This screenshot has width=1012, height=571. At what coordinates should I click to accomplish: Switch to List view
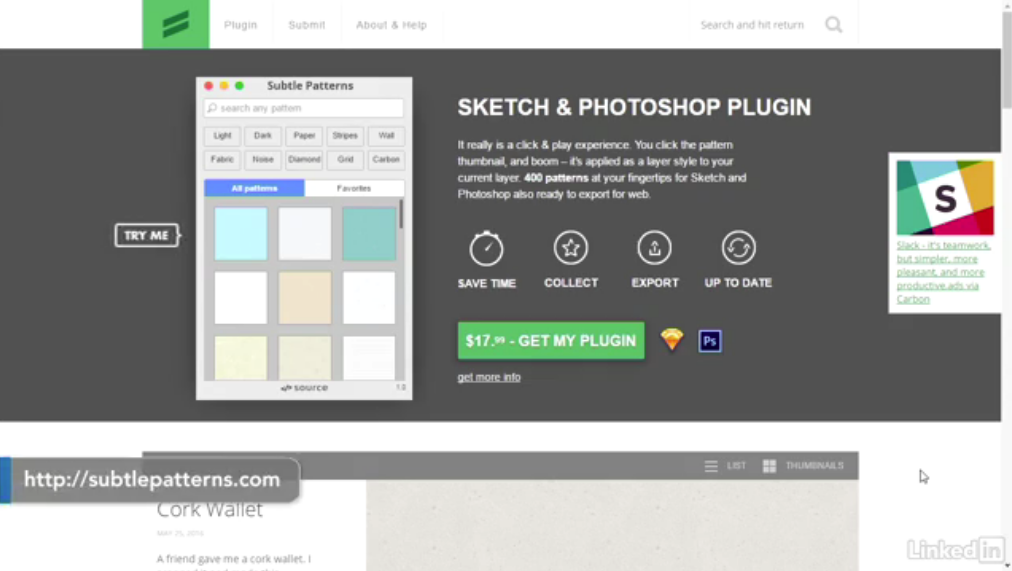(725, 466)
